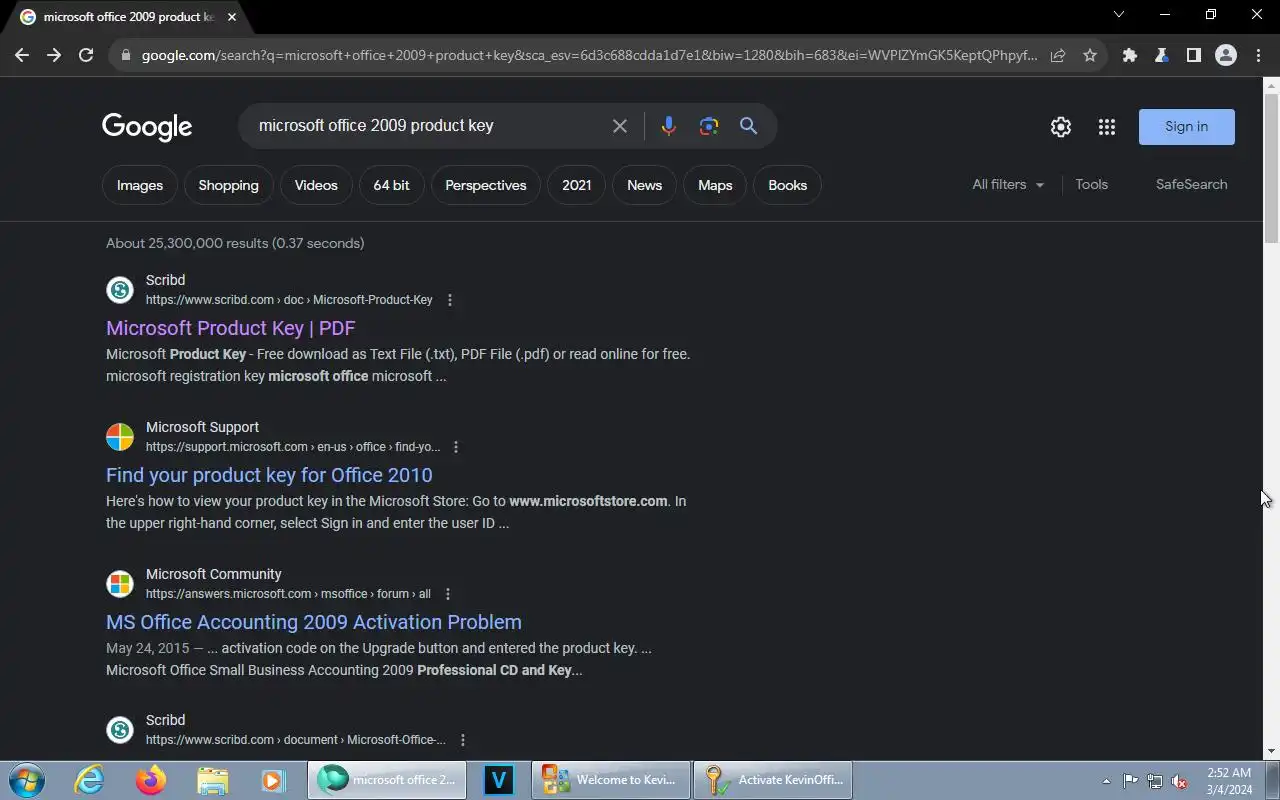This screenshot has width=1280, height=800.
Task: Click the scrollbar down arrow
Action: 1271,751
